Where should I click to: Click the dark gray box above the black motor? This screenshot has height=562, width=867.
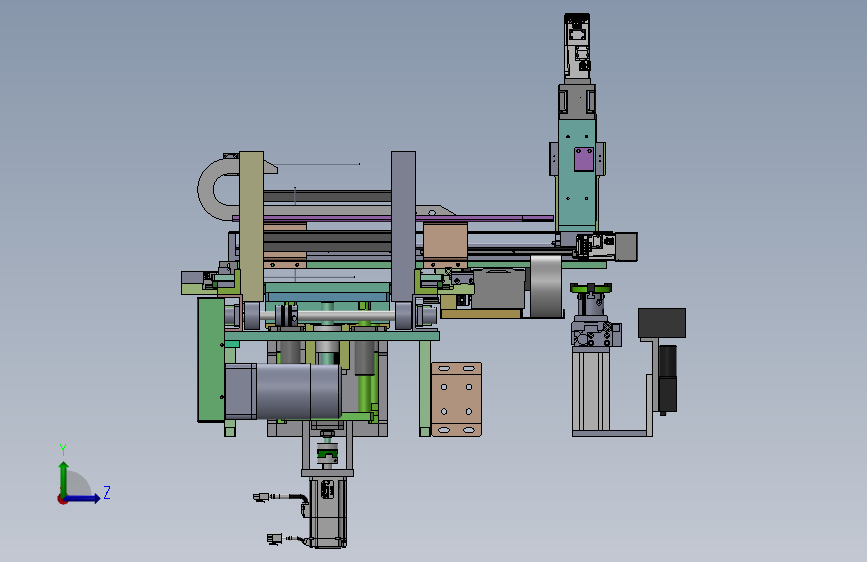pos(662,323)
